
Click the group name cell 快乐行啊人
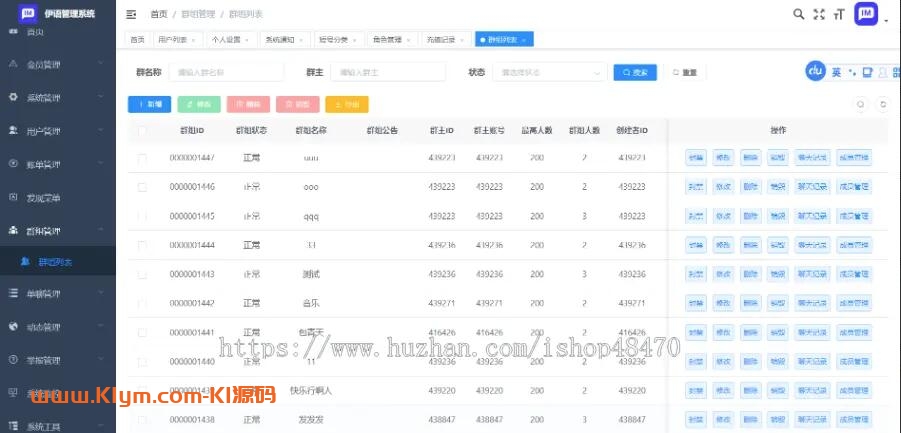coord(310,391)
